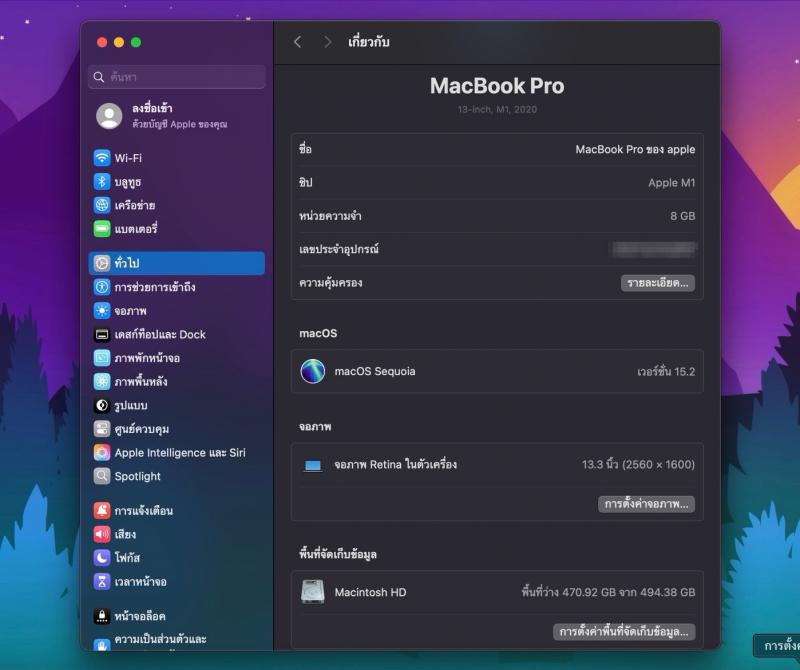This screenshot has width=800, height=670.
Task: Open display settings (การตั้งค่าจอภาพ...) button
Action: [x=646, y=504]
